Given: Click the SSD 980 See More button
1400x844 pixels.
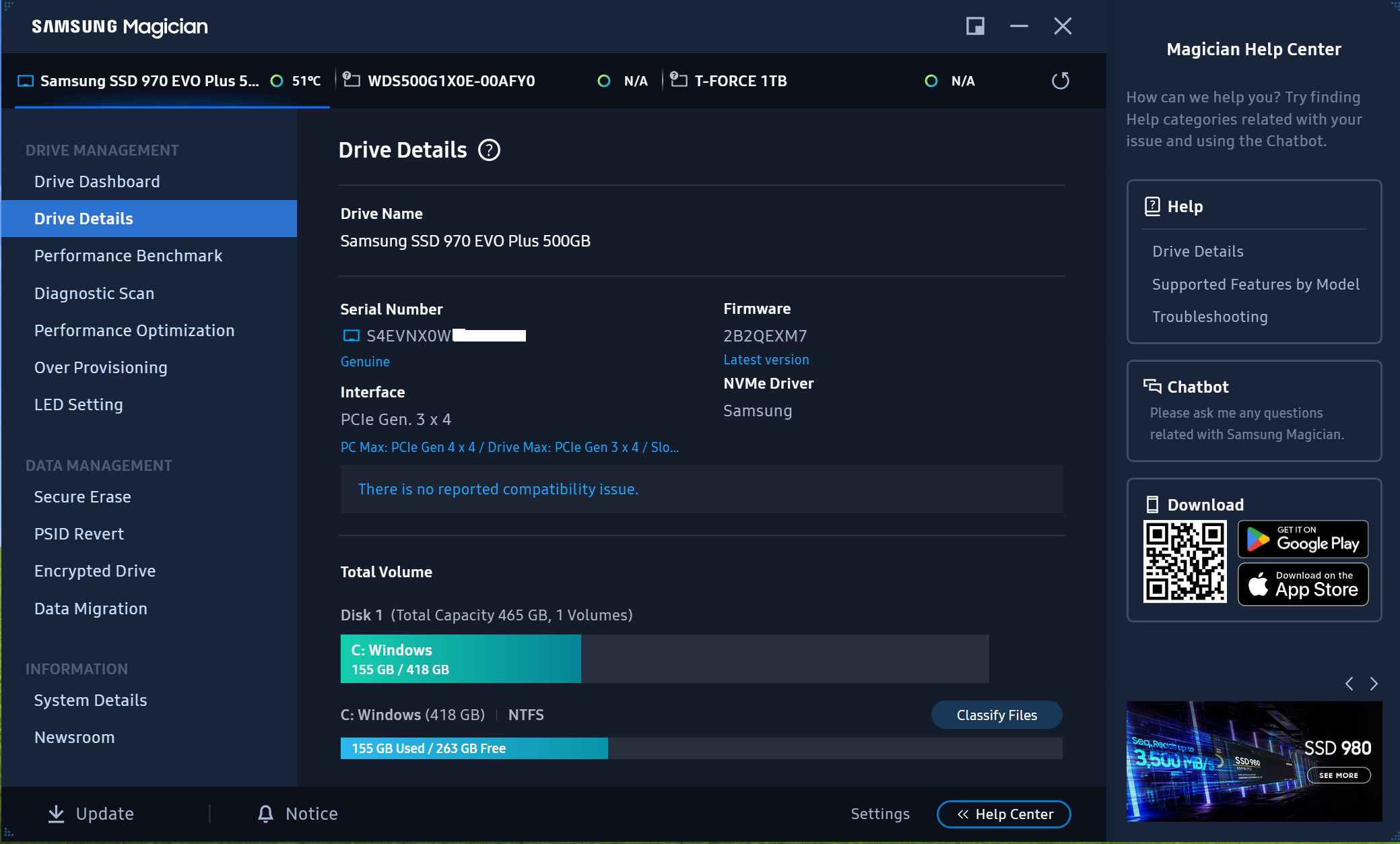Looking at the screenshot, I should point(1339,775).
